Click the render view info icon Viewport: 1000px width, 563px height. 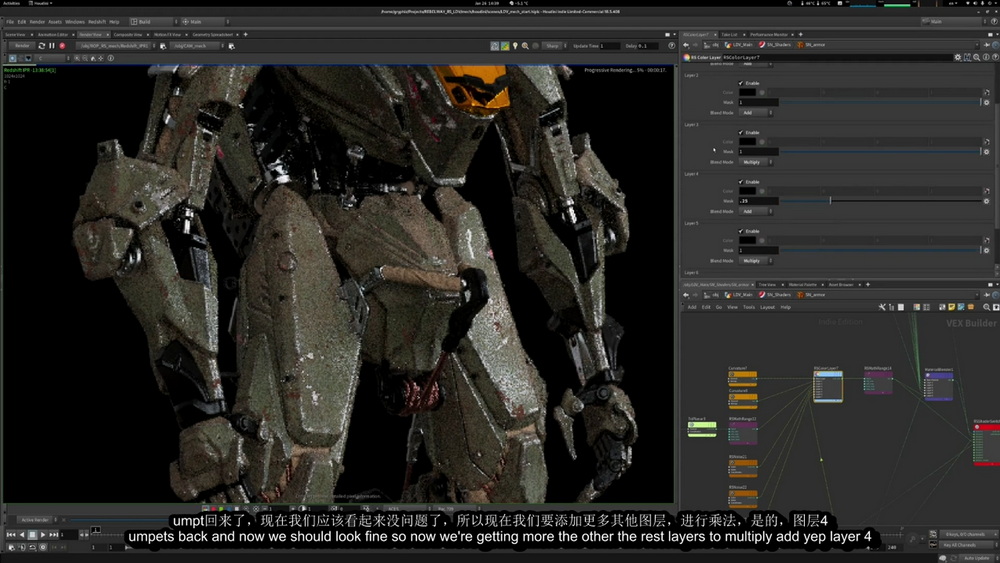pyautogui.click(x=110, y=58)
